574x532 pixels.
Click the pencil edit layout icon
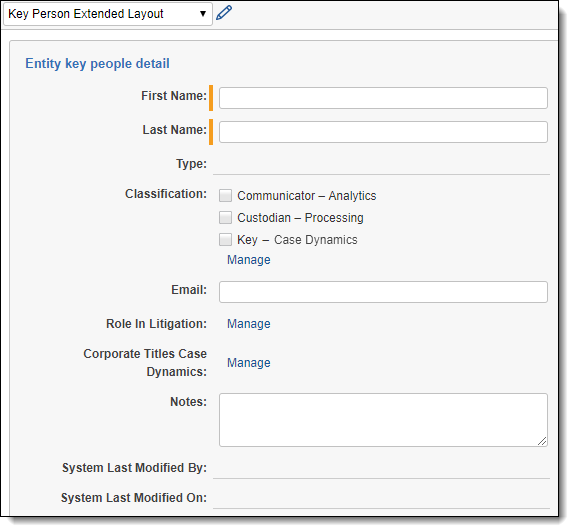pos(224,13)
